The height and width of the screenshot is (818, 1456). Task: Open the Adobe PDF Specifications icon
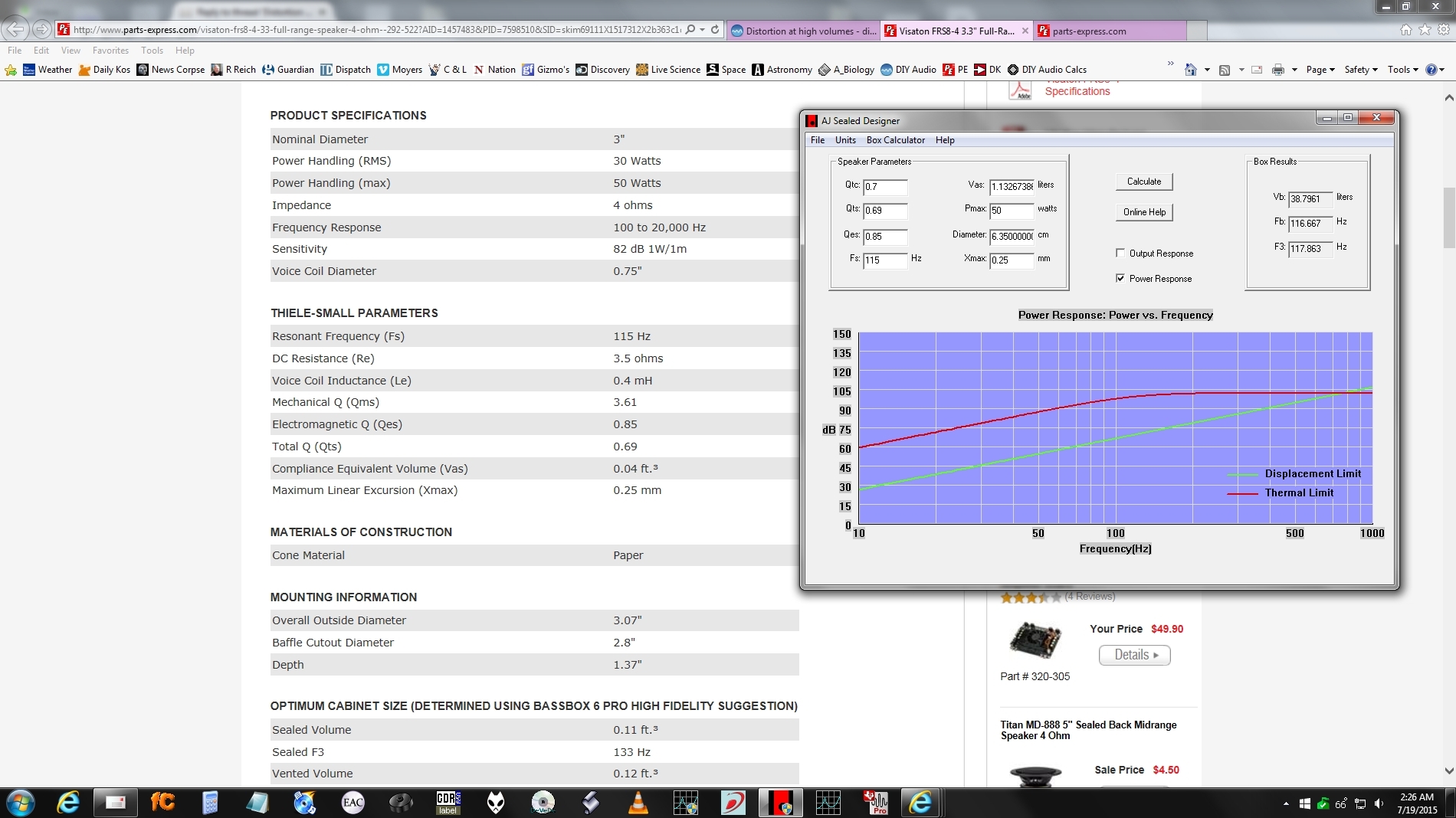1020,90
